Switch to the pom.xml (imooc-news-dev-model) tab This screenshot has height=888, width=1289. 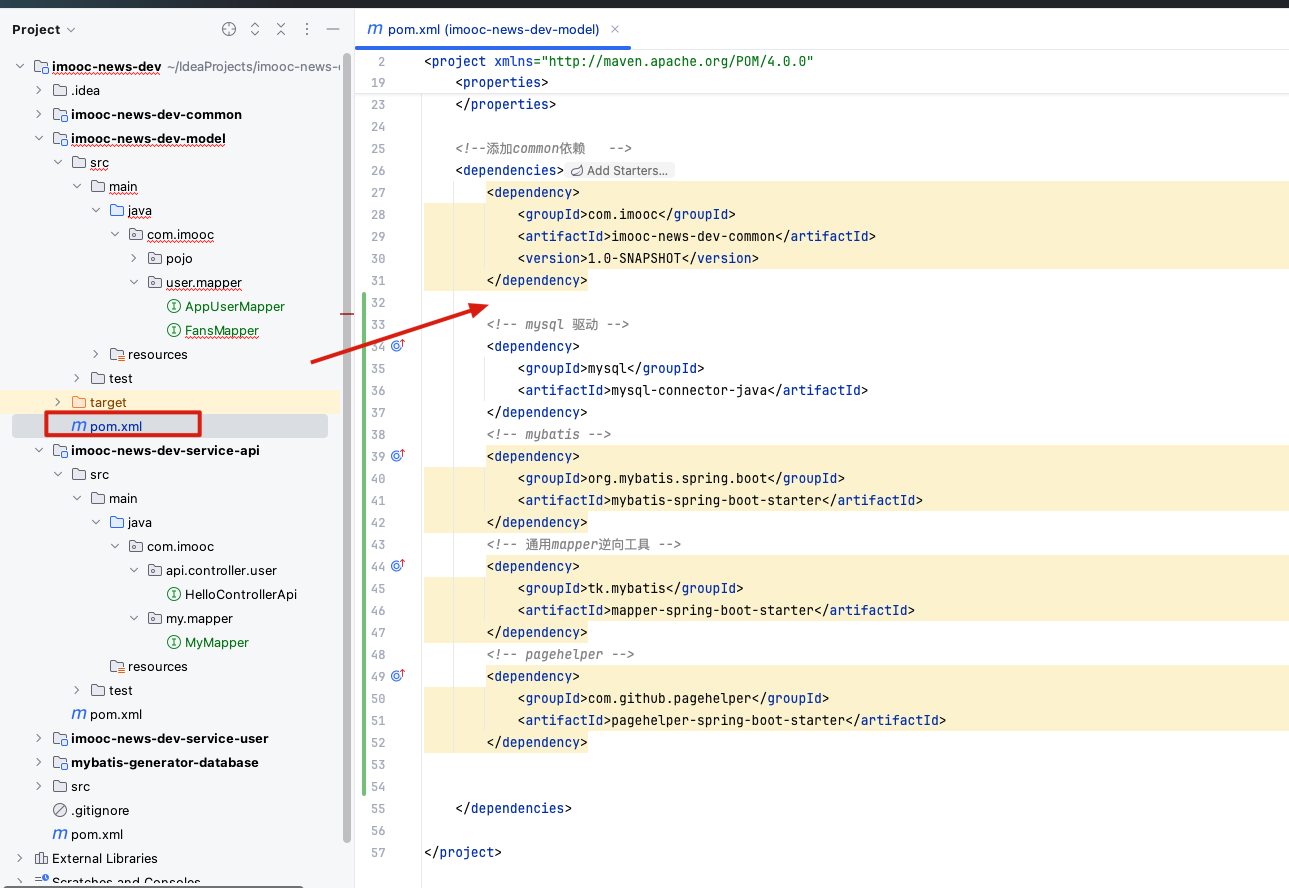coord(485,30)
